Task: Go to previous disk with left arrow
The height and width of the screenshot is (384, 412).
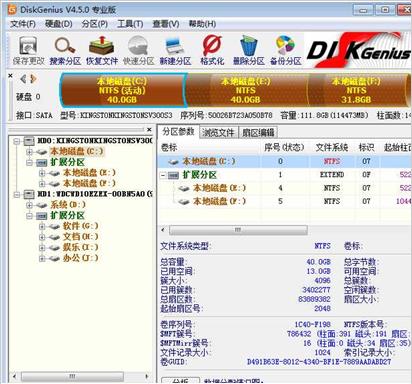Action: tap(23, 79)
